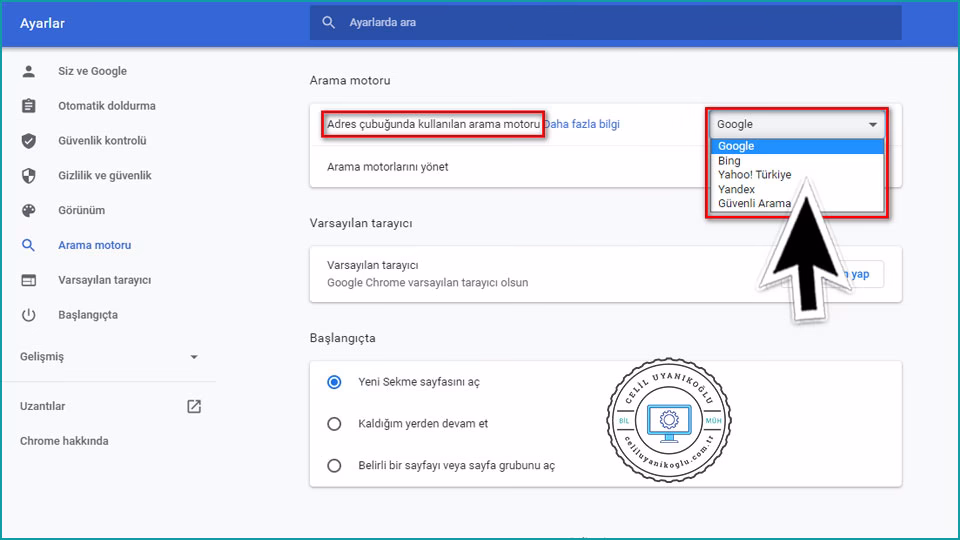Click the browser window icon for Varsayılan tarayıcı
This screenshot has height=540, width=960.
[29, 280]
